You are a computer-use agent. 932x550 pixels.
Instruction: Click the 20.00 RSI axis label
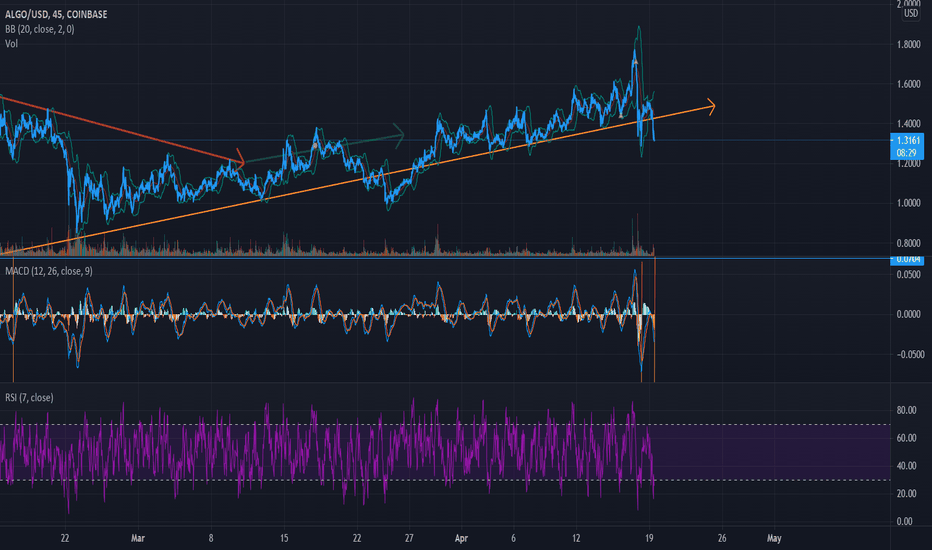[x=906, y=494]
